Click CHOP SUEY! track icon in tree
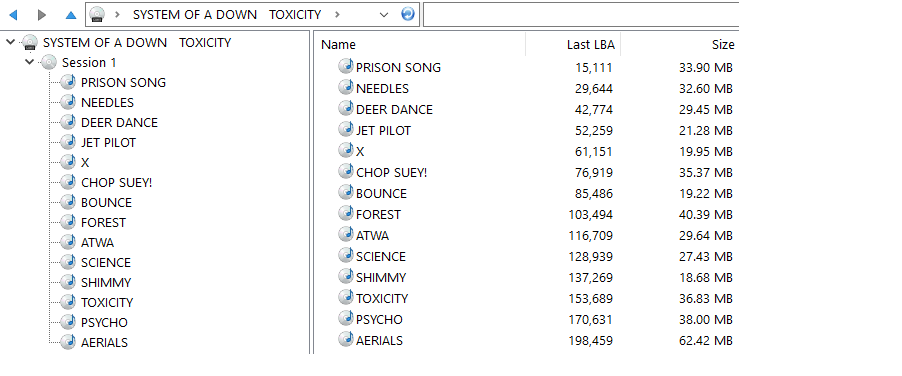 click(68, 182)
